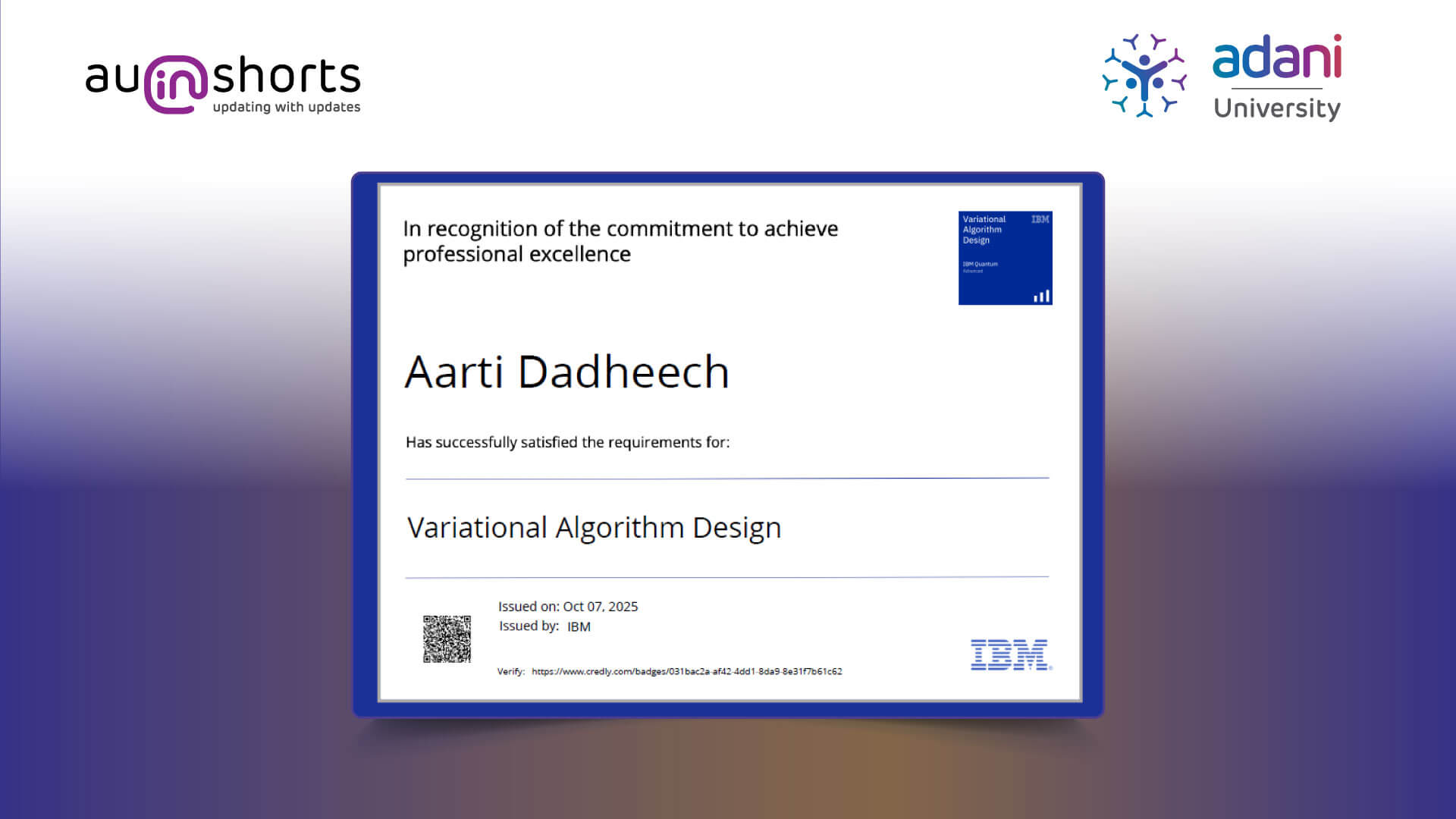
Task: Click the 'University' text under adani
Action: 1277,108
